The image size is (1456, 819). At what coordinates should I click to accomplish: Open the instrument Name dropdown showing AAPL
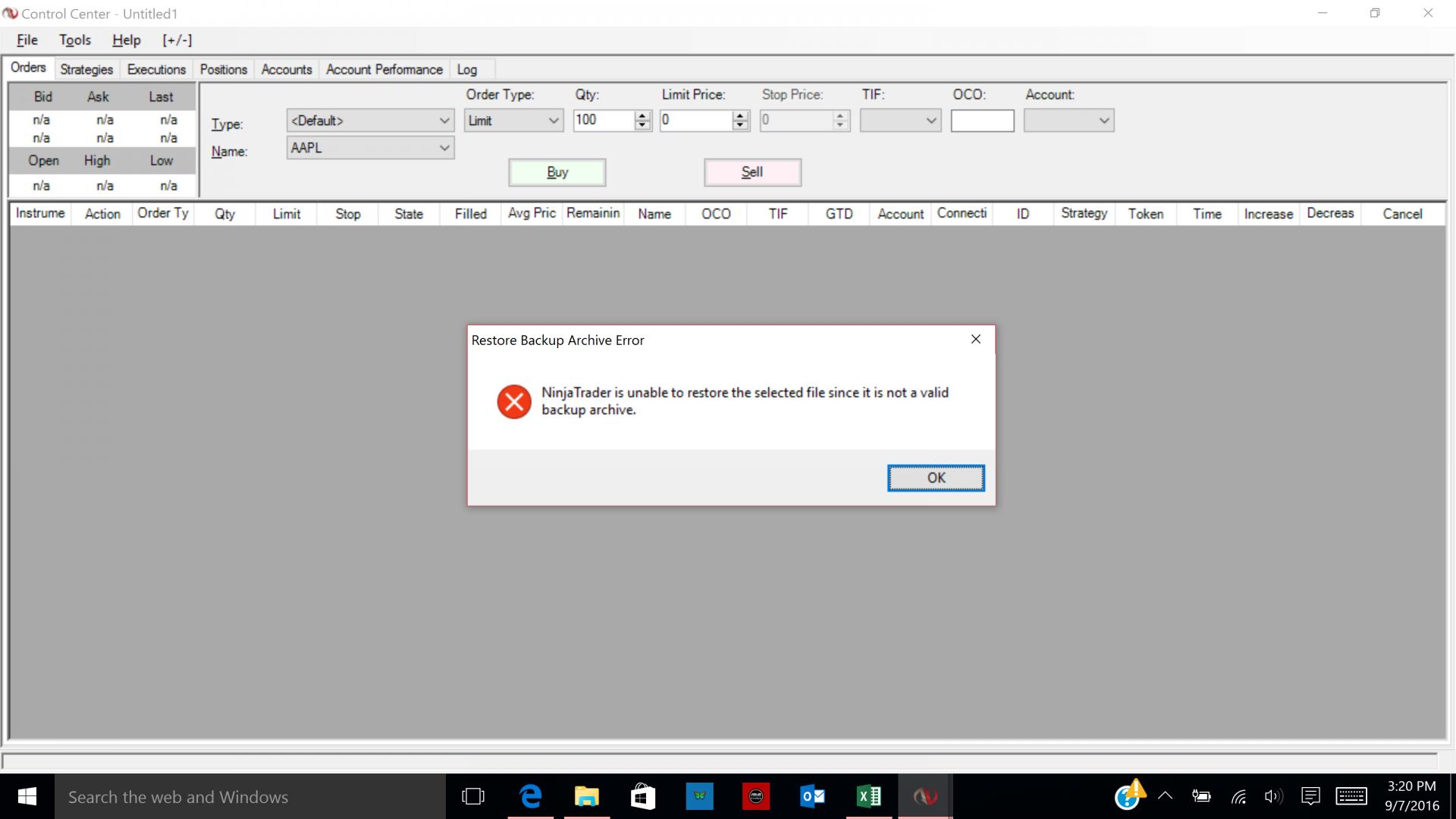(444, 148)
